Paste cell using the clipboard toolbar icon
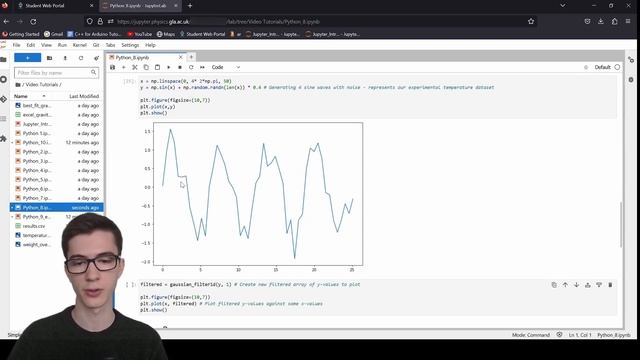640x360 pixels. (x=157, y=67)
